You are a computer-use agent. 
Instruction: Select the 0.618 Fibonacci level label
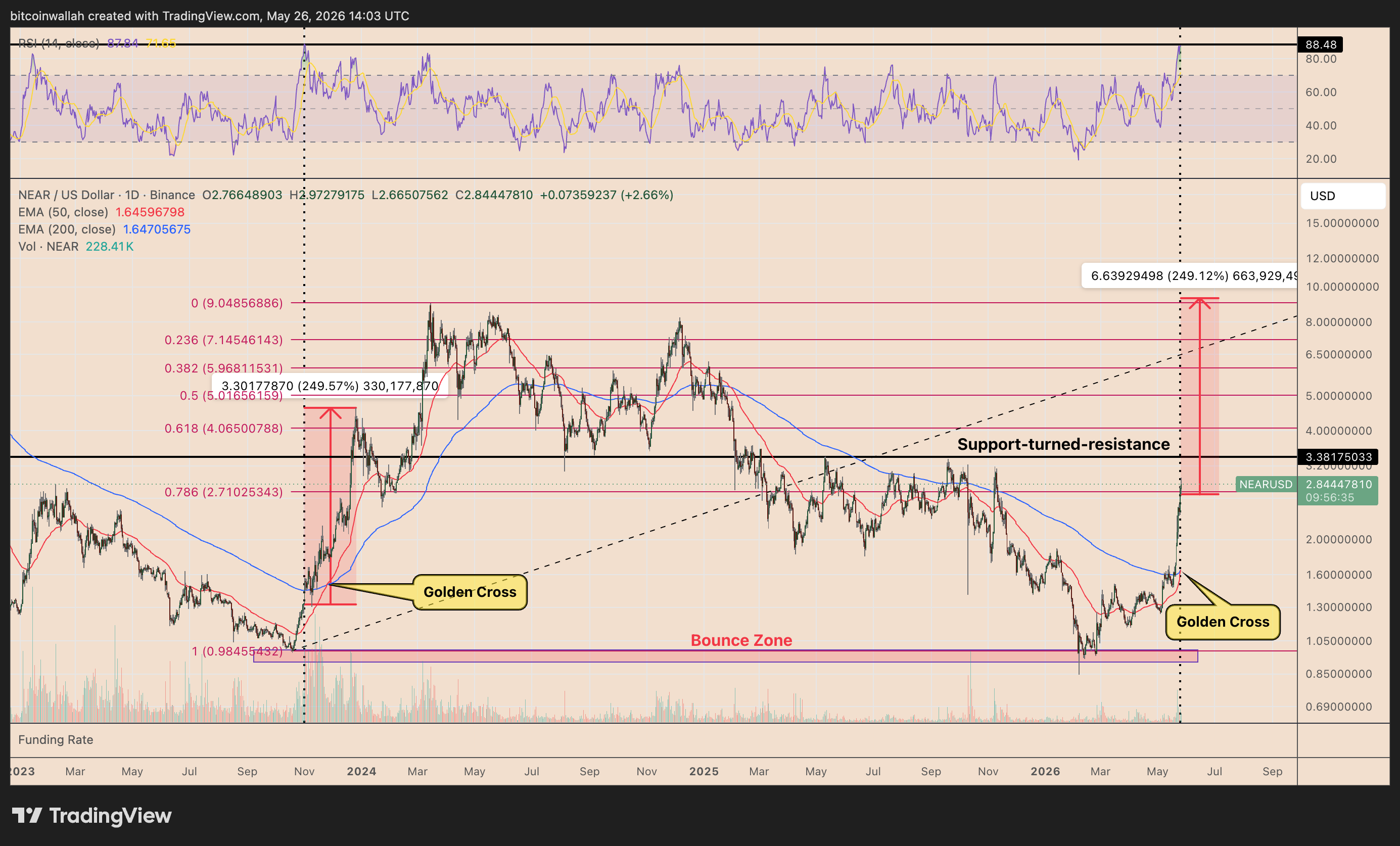(224, 429)
